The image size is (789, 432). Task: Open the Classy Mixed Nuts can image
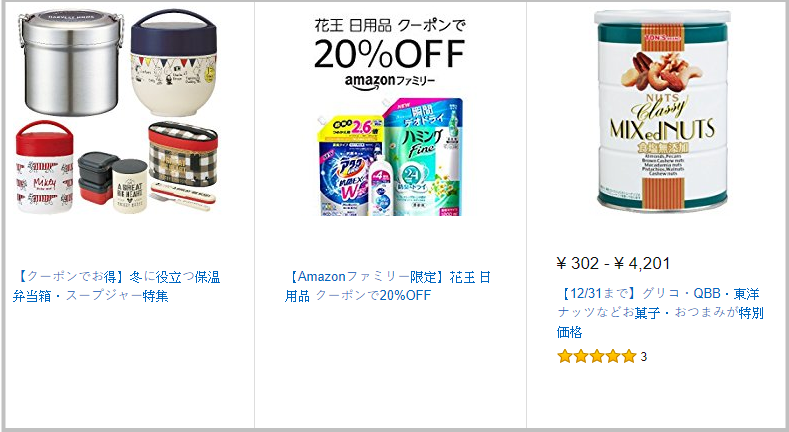662,110
